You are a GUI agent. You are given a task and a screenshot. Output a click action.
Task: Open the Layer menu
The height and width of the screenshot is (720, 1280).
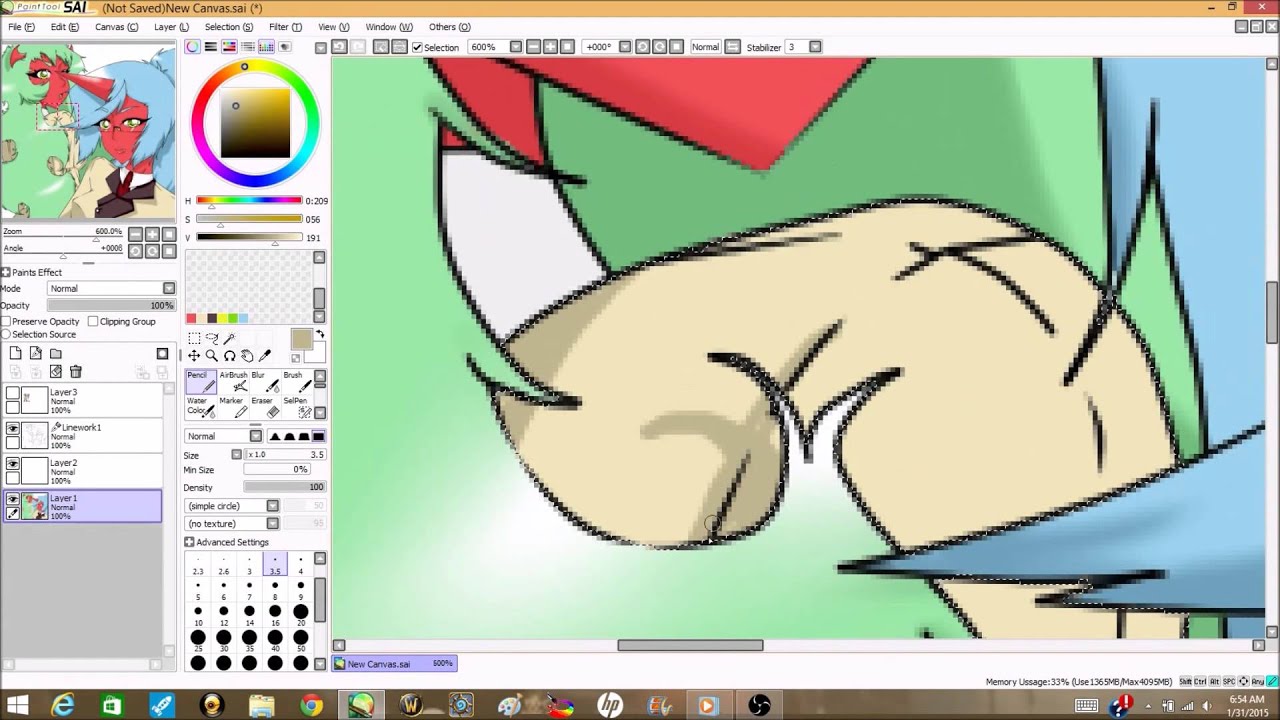171,27
